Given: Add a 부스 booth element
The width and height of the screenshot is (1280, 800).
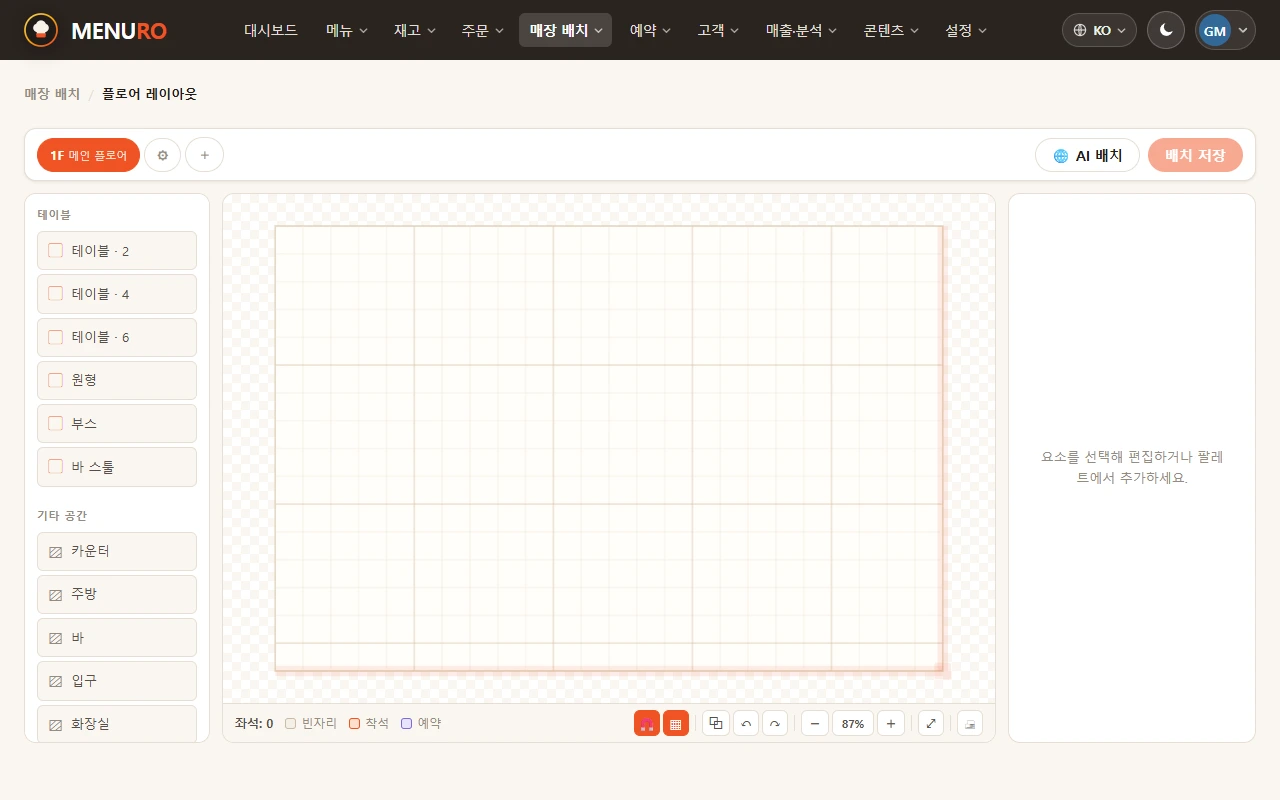Looking at the screenshot, I should tap(117, 423).
